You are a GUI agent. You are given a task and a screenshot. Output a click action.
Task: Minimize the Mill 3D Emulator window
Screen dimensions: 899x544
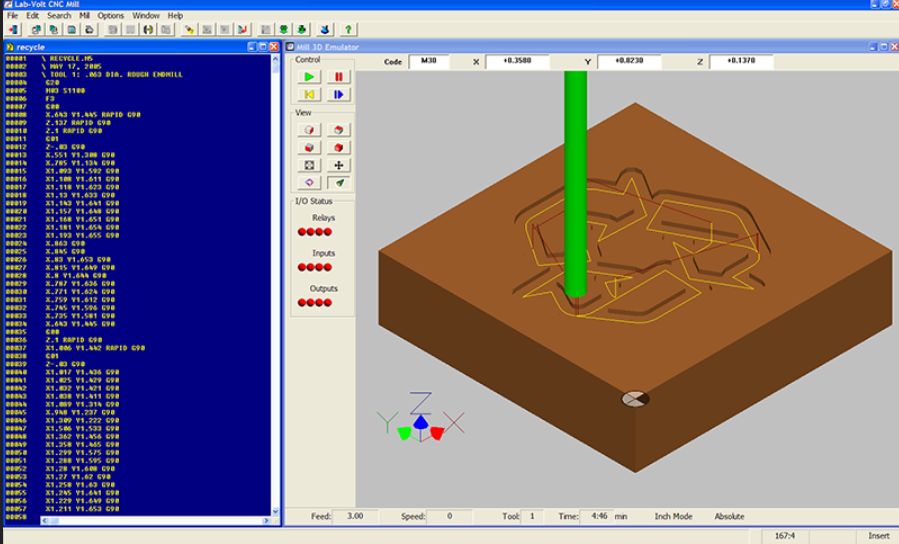click(x=873, y=47)
